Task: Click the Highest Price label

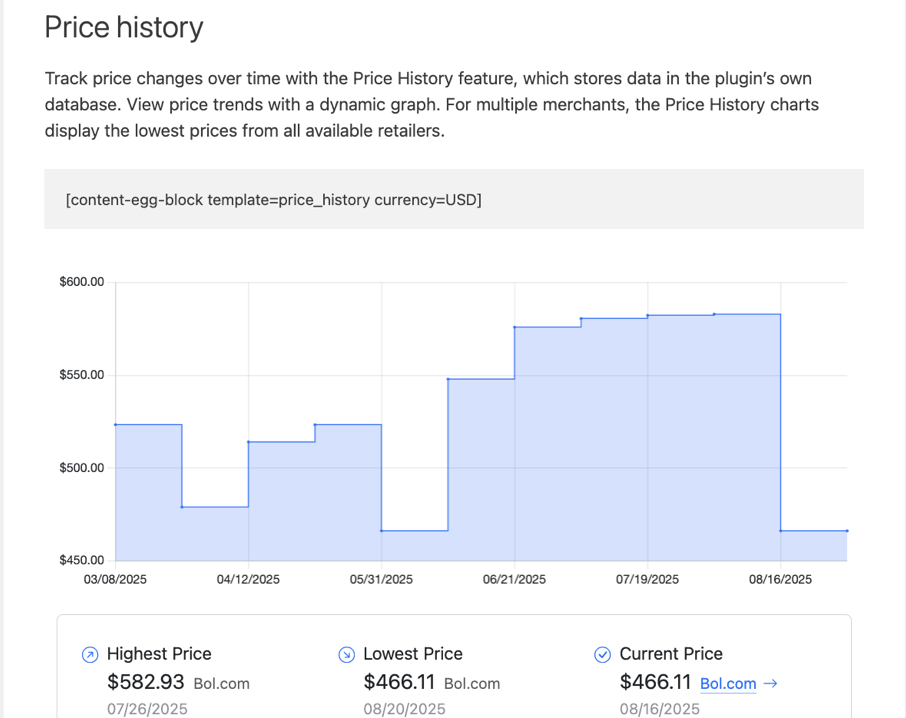Action: click(159, 654)
